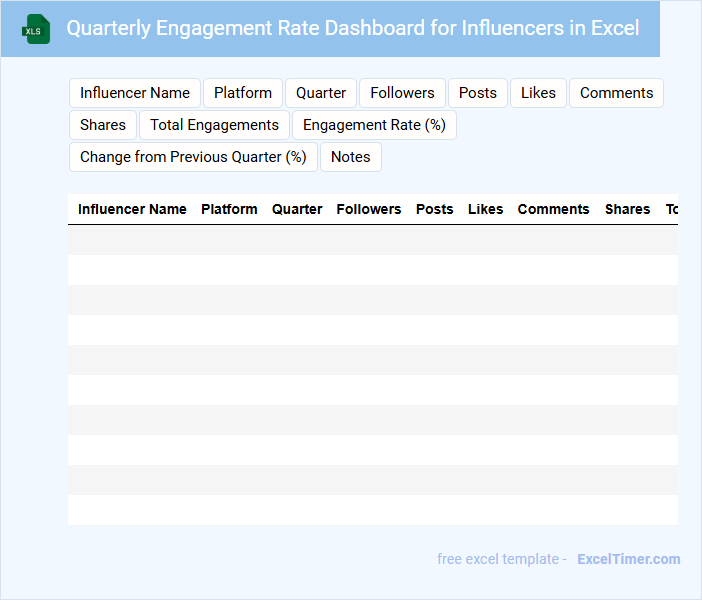Viewport: 702px width, 600px height.
Task: Click the green XLS file icon
Action: 36,29
